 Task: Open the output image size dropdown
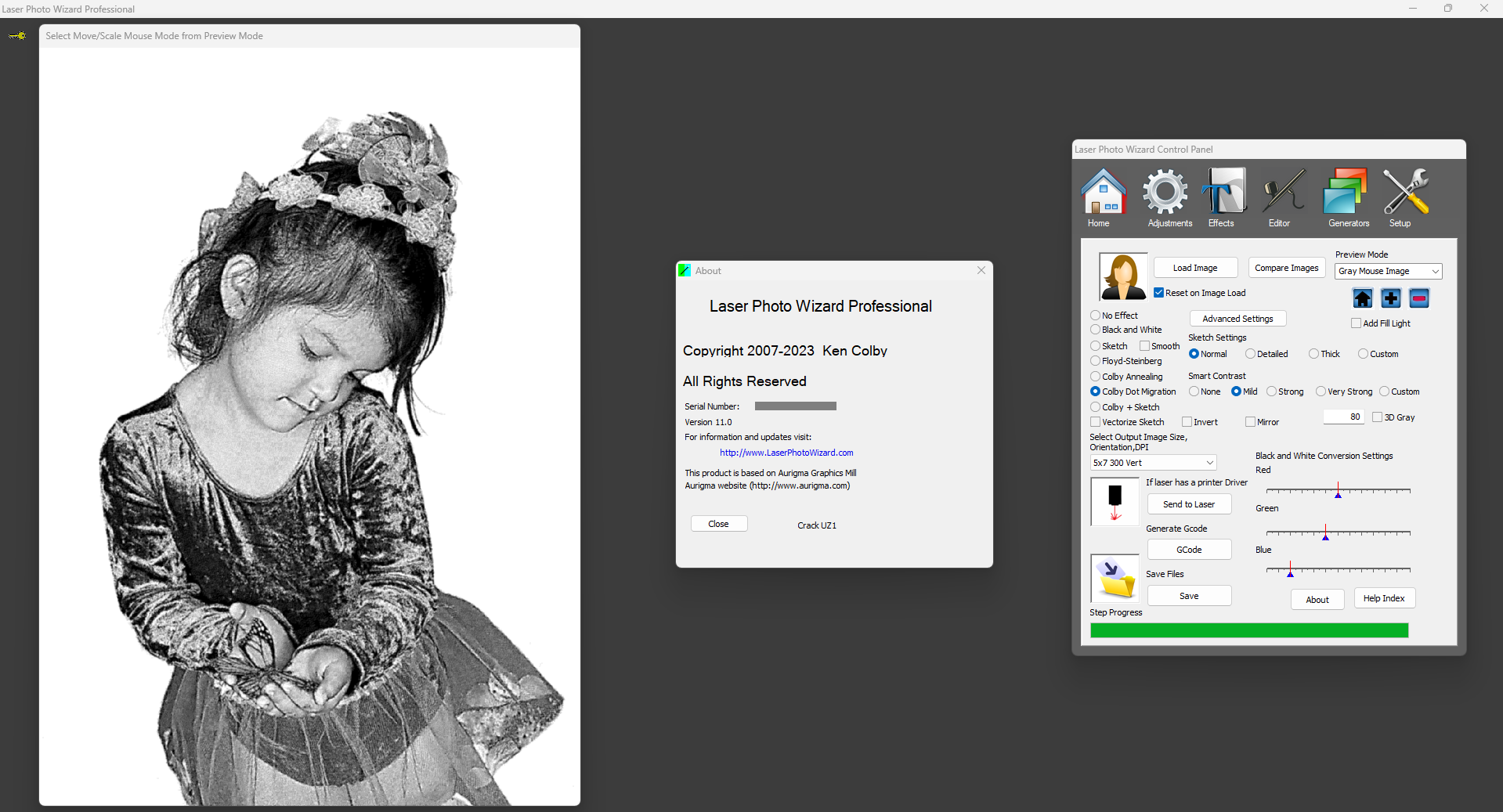click(1153, 463)
